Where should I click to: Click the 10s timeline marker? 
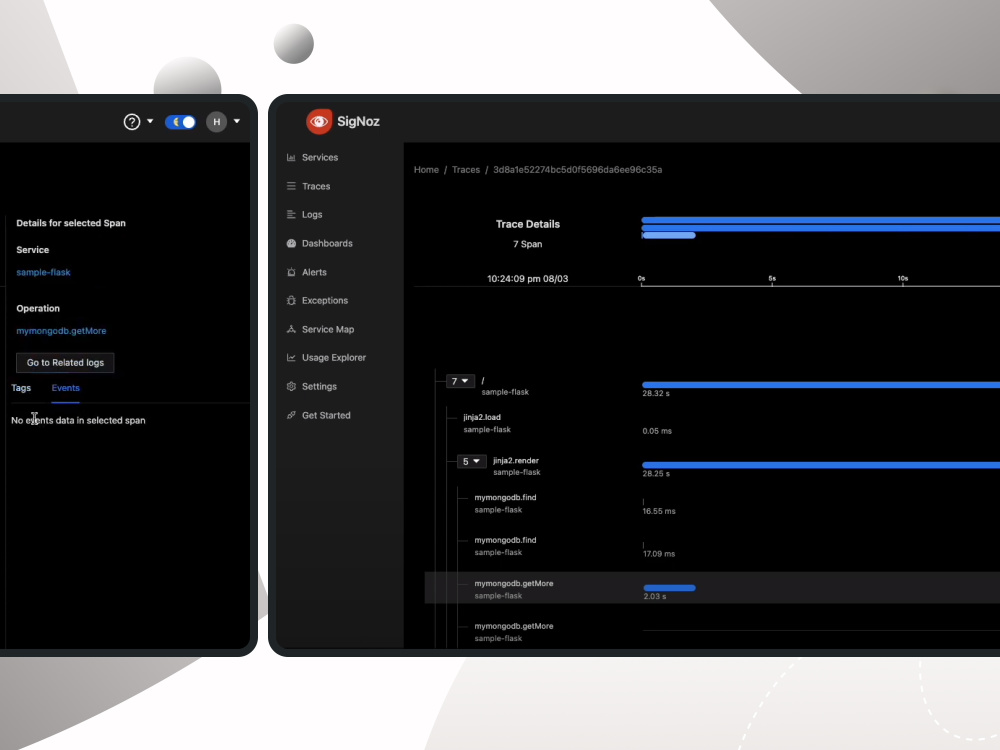pyautogui.click(x=902, y=279)
